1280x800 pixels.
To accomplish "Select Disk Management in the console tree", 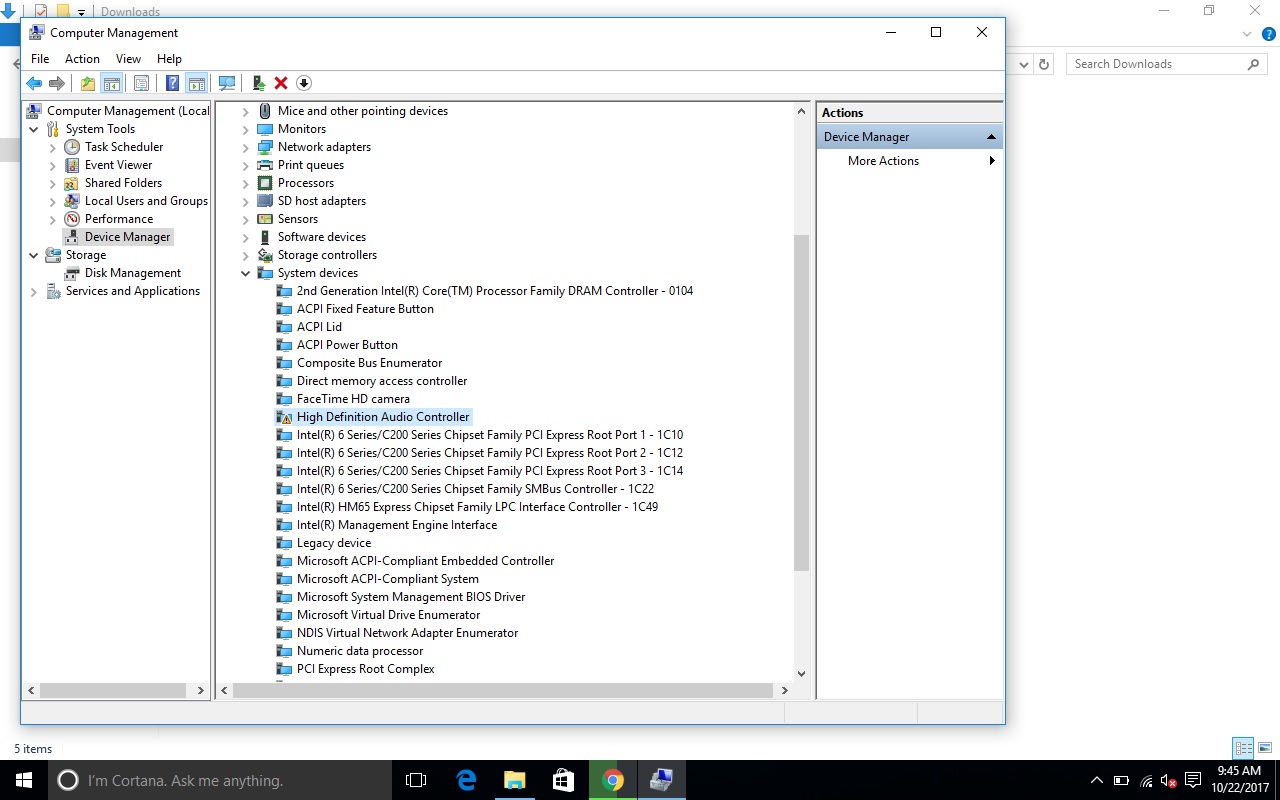I will coord(132,273).
